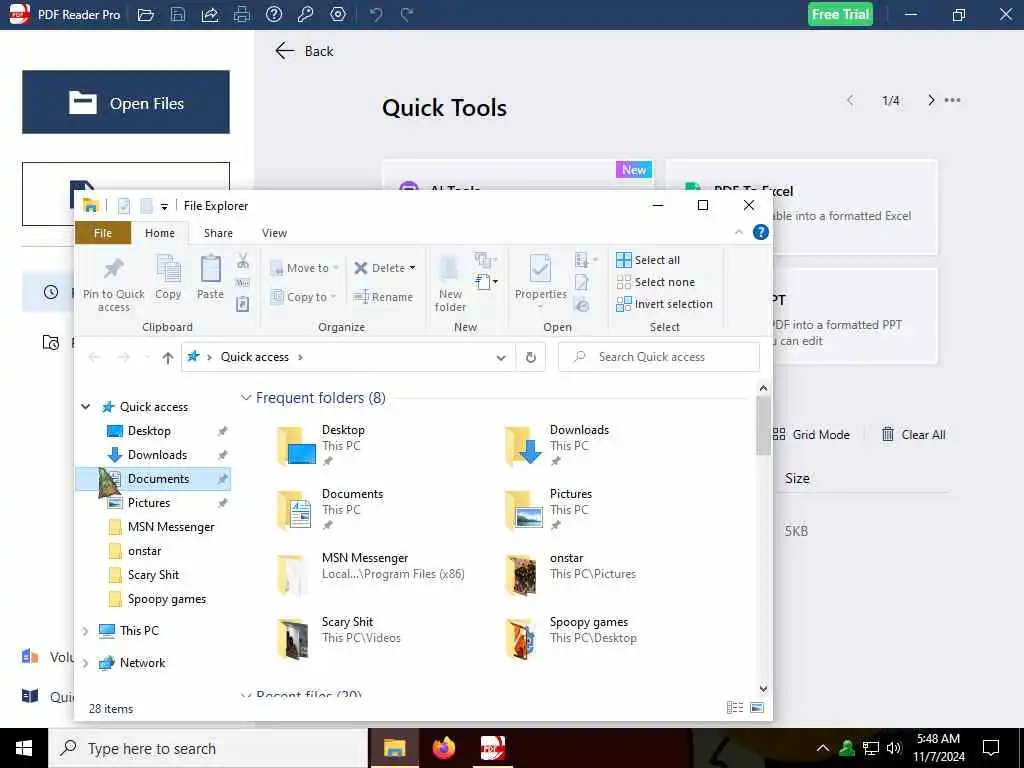The width and height of the screenshot is (1024, 768).
Task: Open the settings gear in PDF Reader Pro toolbar
Action: coord(338,14)
